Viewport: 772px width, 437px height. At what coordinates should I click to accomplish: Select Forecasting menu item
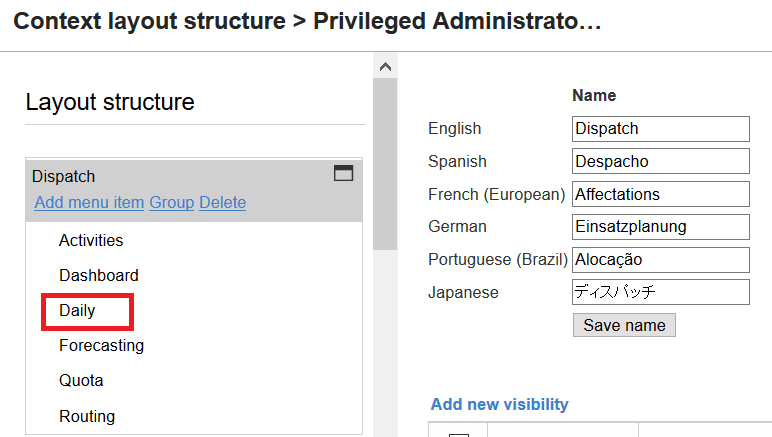click(x=101, y=345)
